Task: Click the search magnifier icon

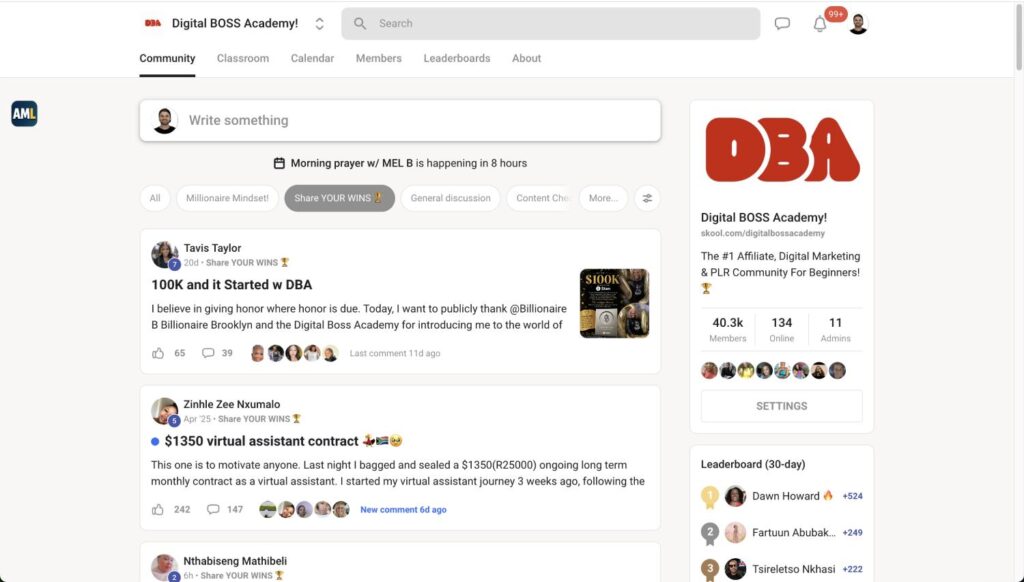Action: tap(360, 24)
